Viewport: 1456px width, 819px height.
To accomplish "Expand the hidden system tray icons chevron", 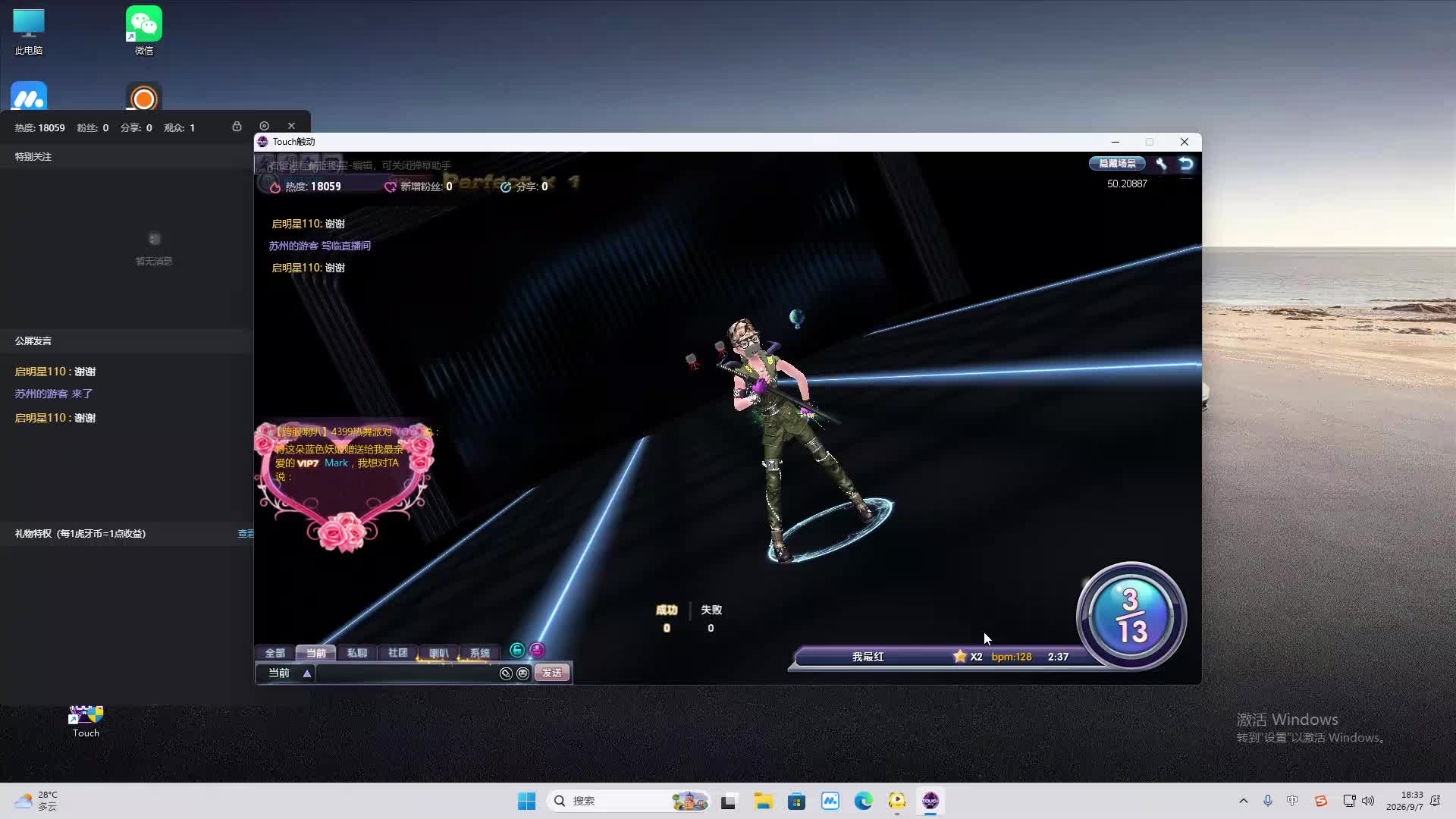I will pos(1243,801).
